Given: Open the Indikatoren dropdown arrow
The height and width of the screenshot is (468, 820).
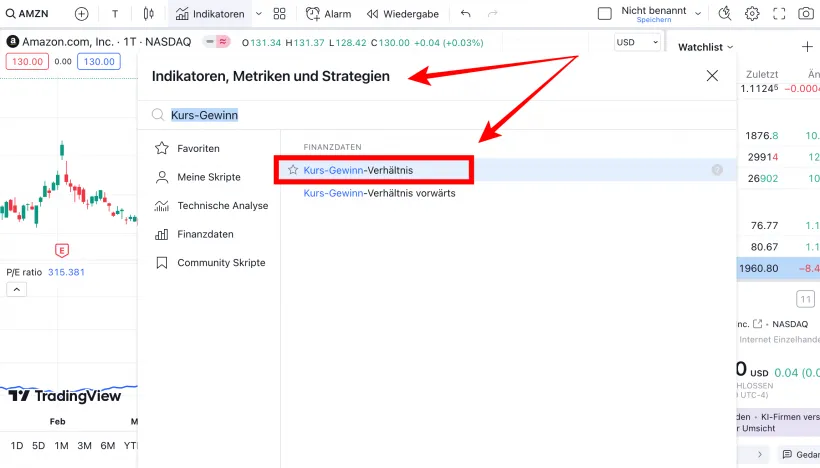Looking at the screenshot, I should pyautogui.click(x=259, y=14).
